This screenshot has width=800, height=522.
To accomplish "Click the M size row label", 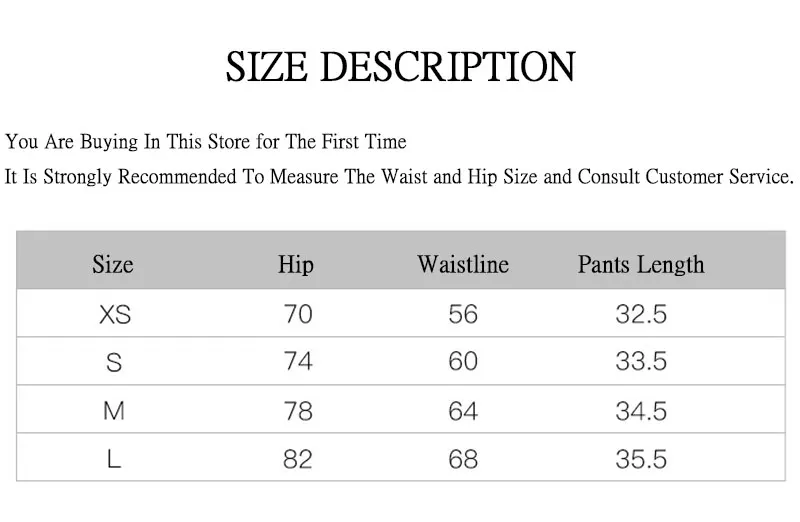I will click(114, 411).
